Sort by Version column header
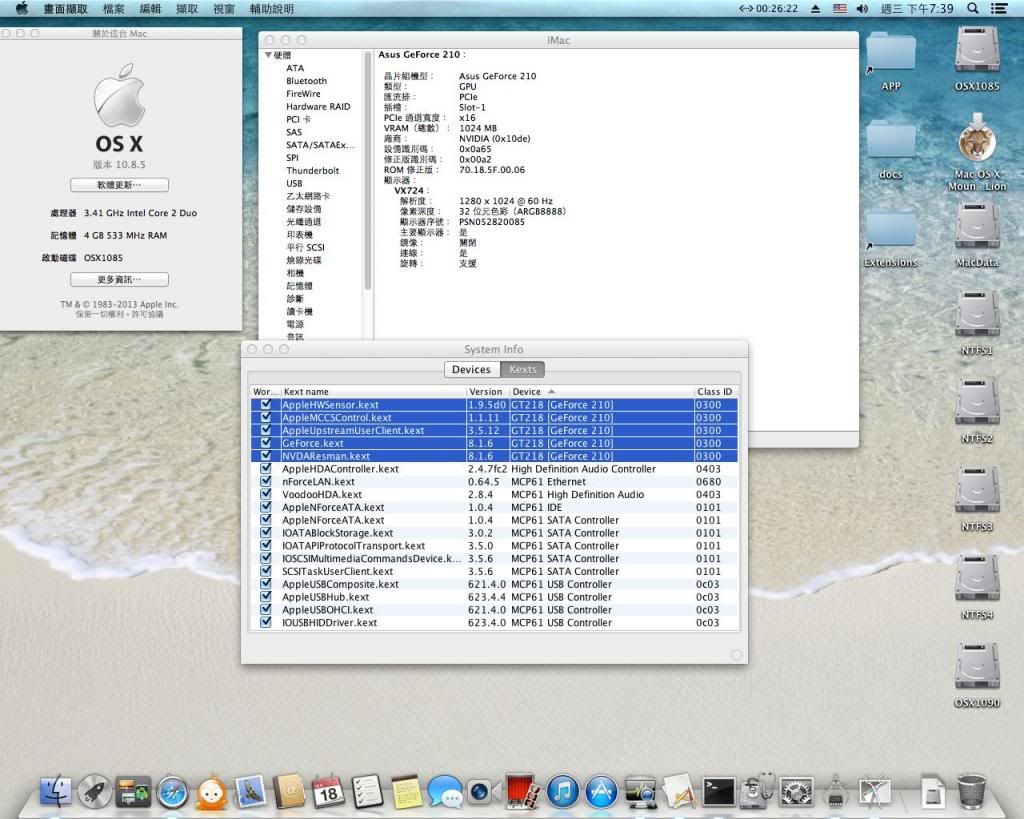Screen dimensions: 1024x819 click(x=487, y=391)
